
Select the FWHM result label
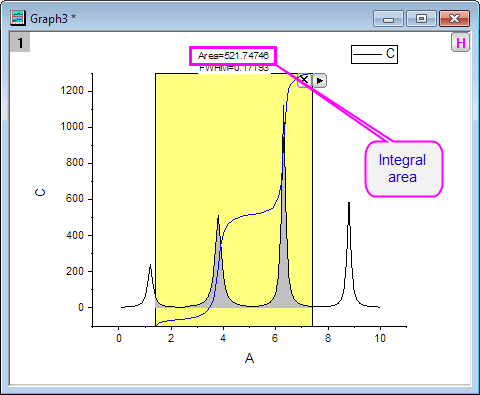pyautogui.click(x=234, y=68)
